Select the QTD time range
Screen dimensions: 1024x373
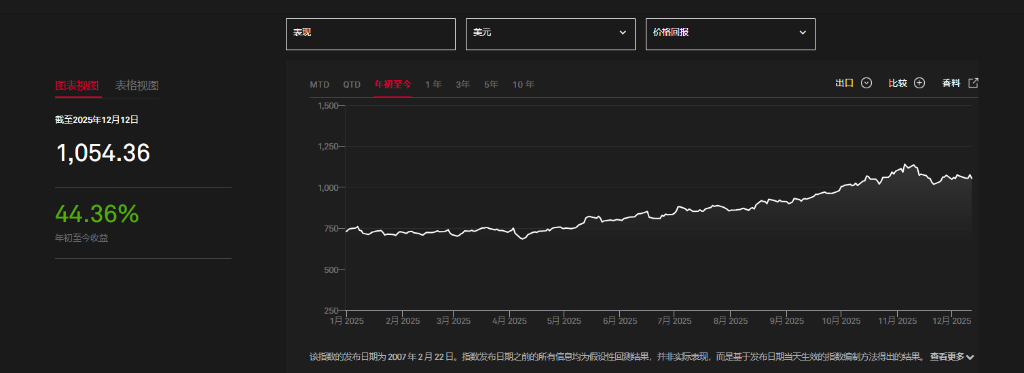351,85
